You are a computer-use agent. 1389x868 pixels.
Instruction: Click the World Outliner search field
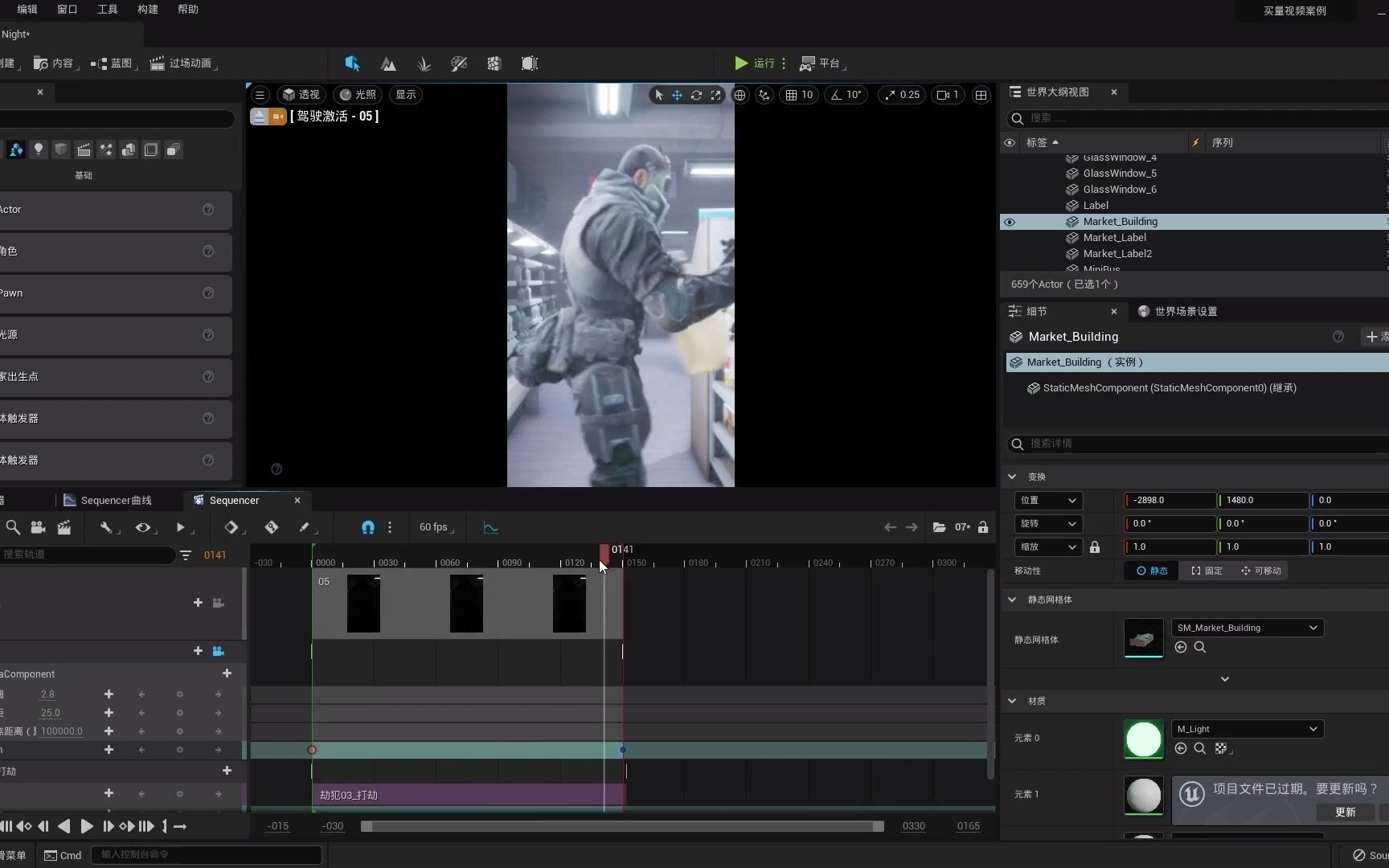point(1198,118)
